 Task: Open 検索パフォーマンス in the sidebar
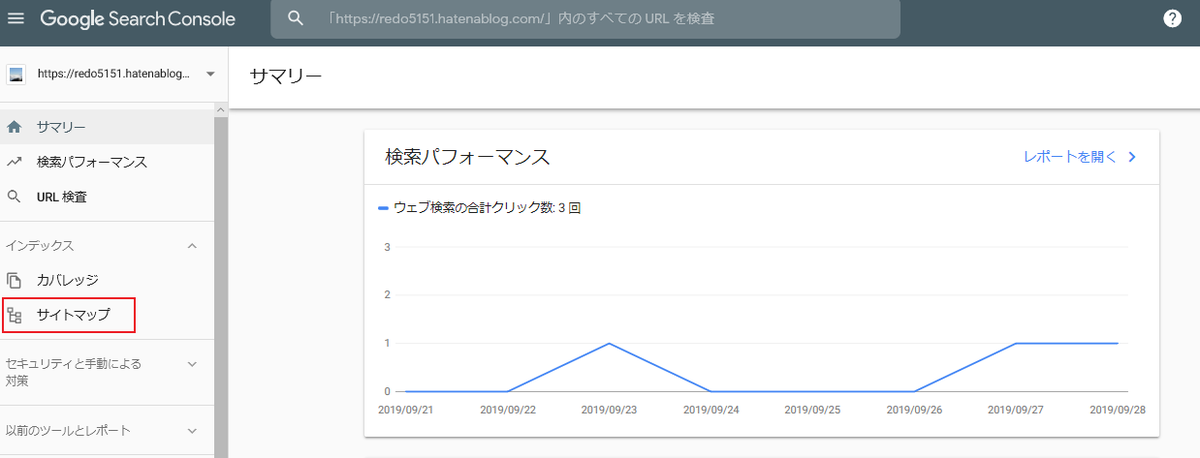point(107,162)
